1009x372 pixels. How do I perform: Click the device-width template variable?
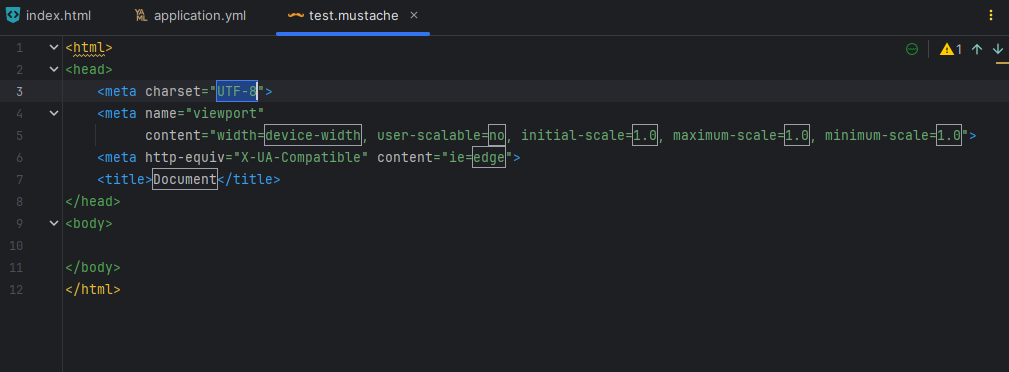(x=313, y=135)
